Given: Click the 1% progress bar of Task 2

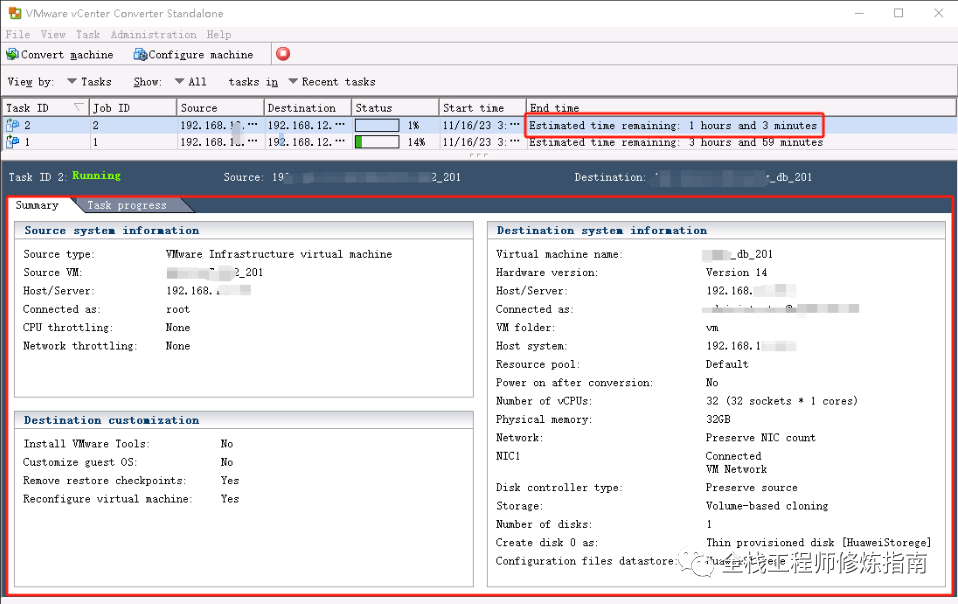Looking at the screenshot, I should click(378, 125).
